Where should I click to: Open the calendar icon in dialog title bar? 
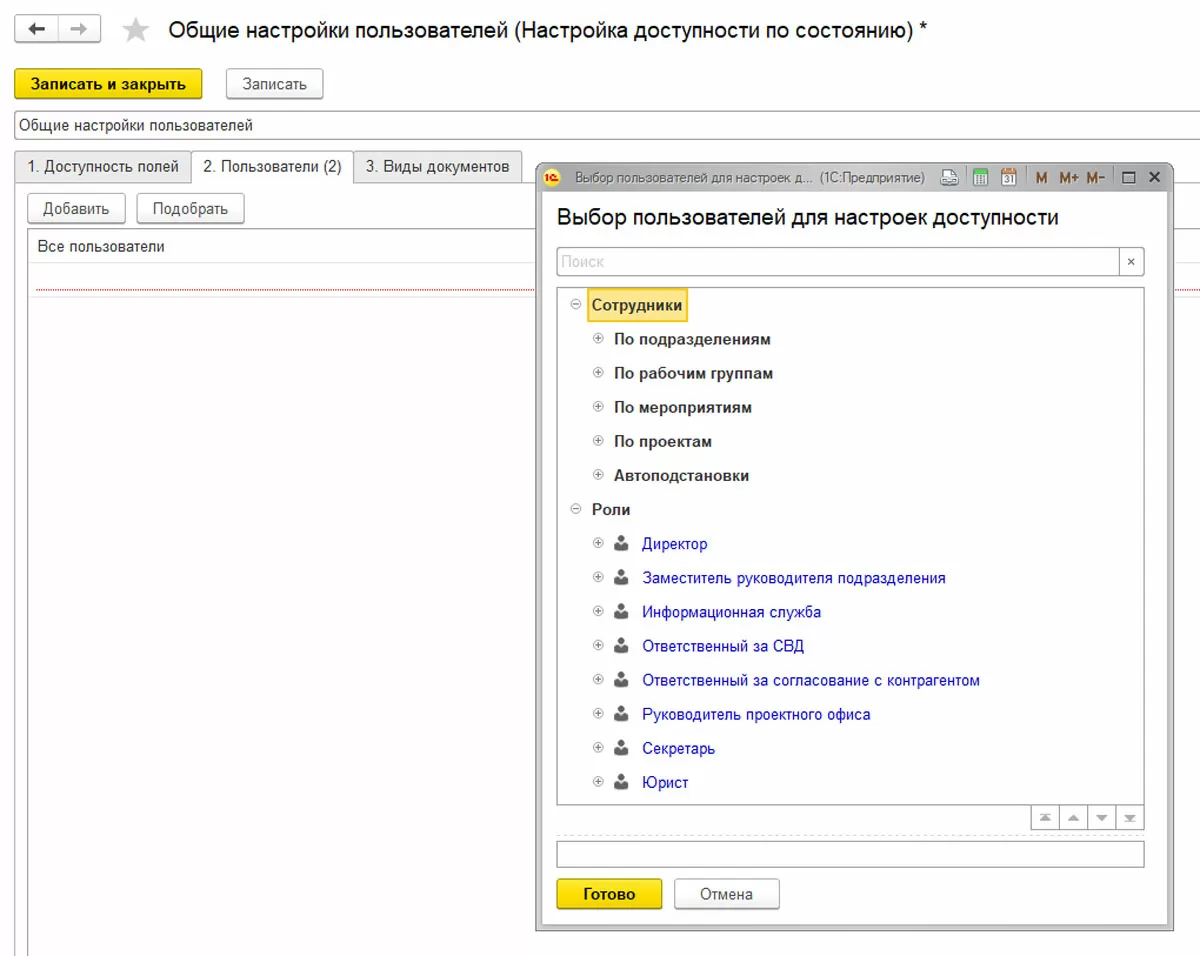click(1009, 177)
